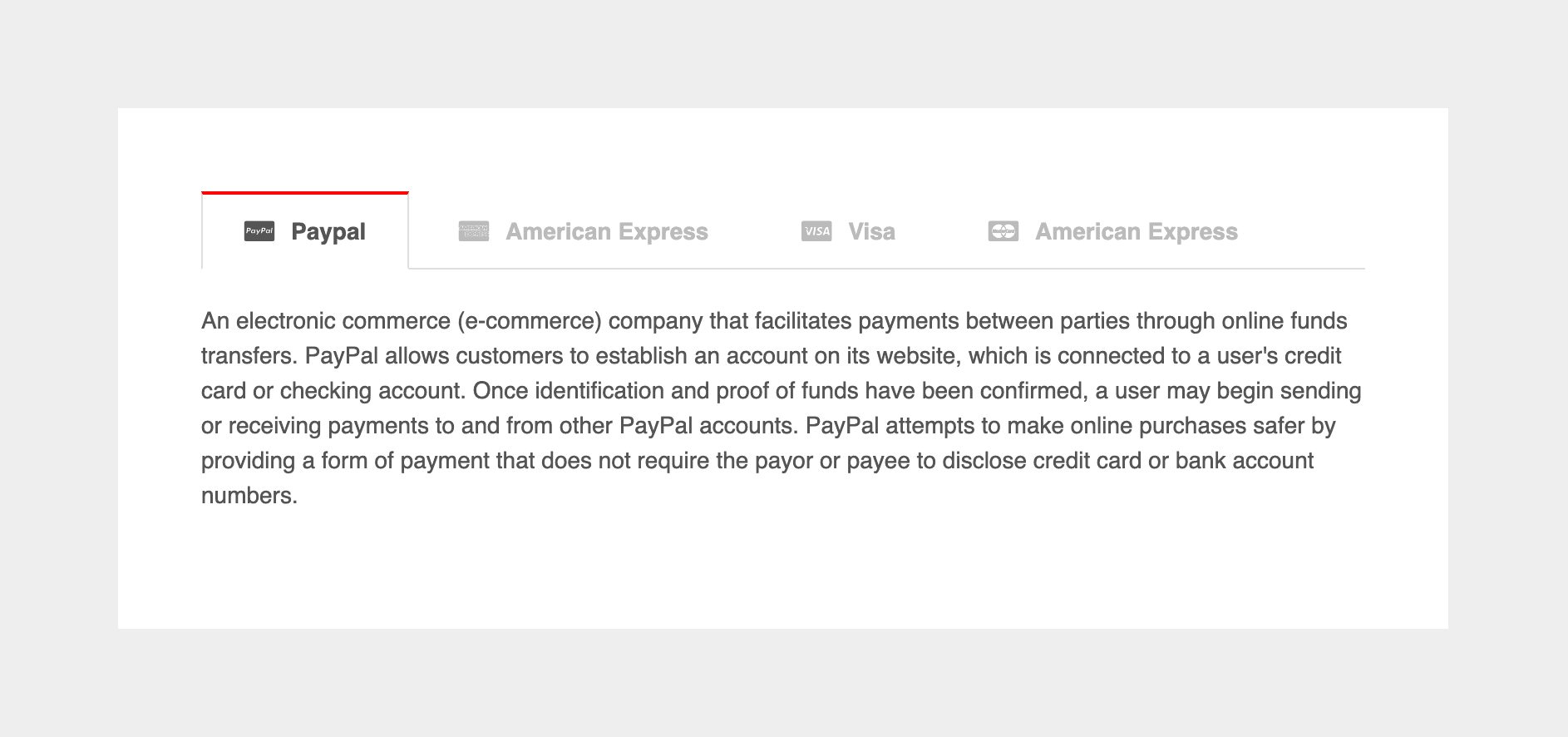This screenshot has height=737, width=1568.
Task: Click the PayPal card icon
Action: (259, 231)
